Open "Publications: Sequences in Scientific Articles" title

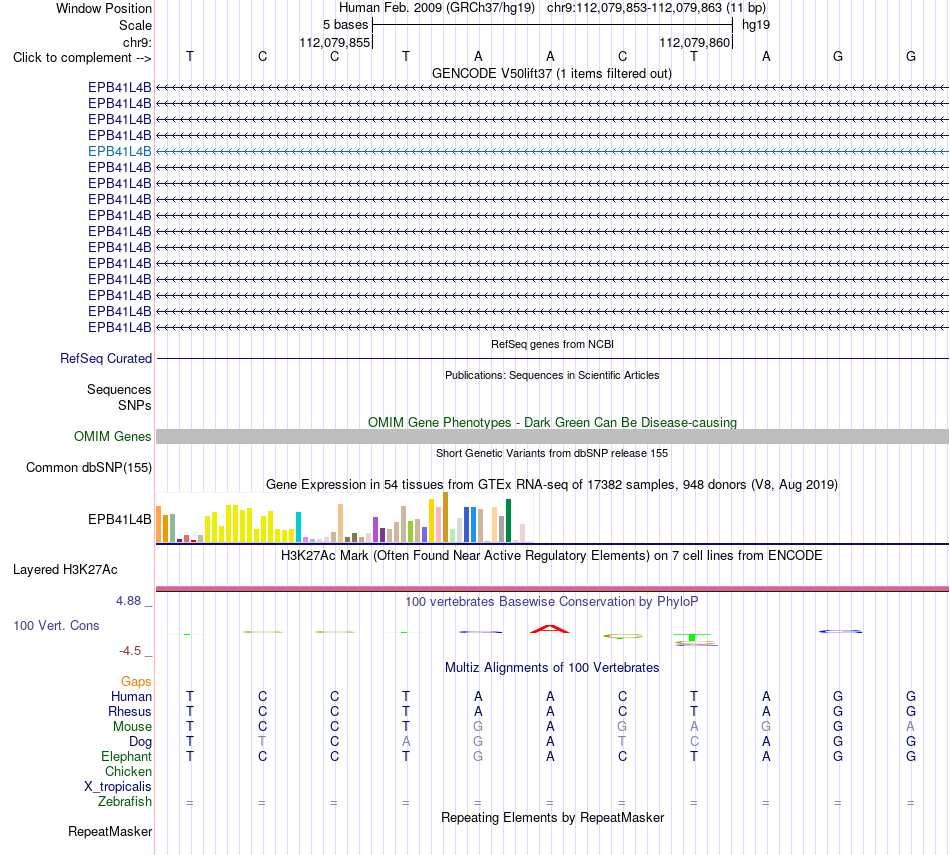pyautogui.click(x=552, y=375)
